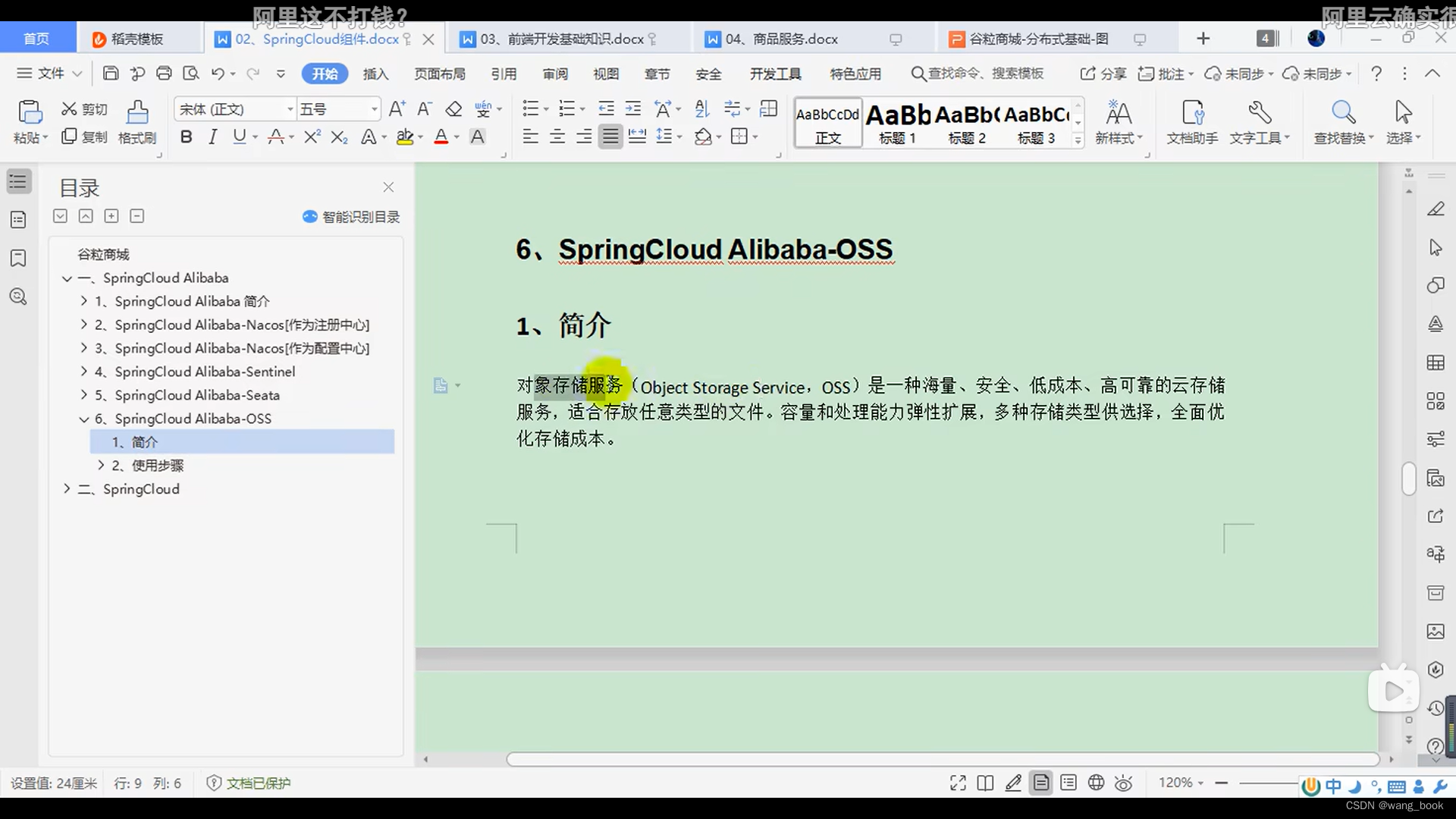Set right text alignment

pos(584,136)
